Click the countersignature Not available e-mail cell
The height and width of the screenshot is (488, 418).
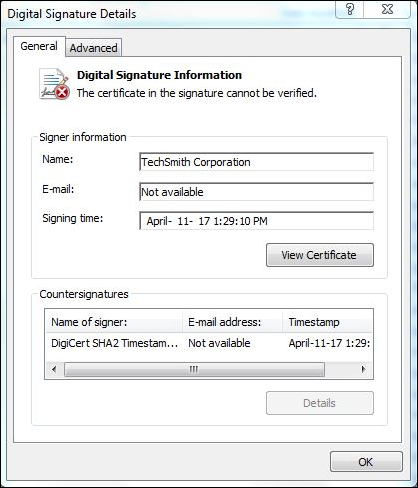pyautogui.click(x=219, y=343)
